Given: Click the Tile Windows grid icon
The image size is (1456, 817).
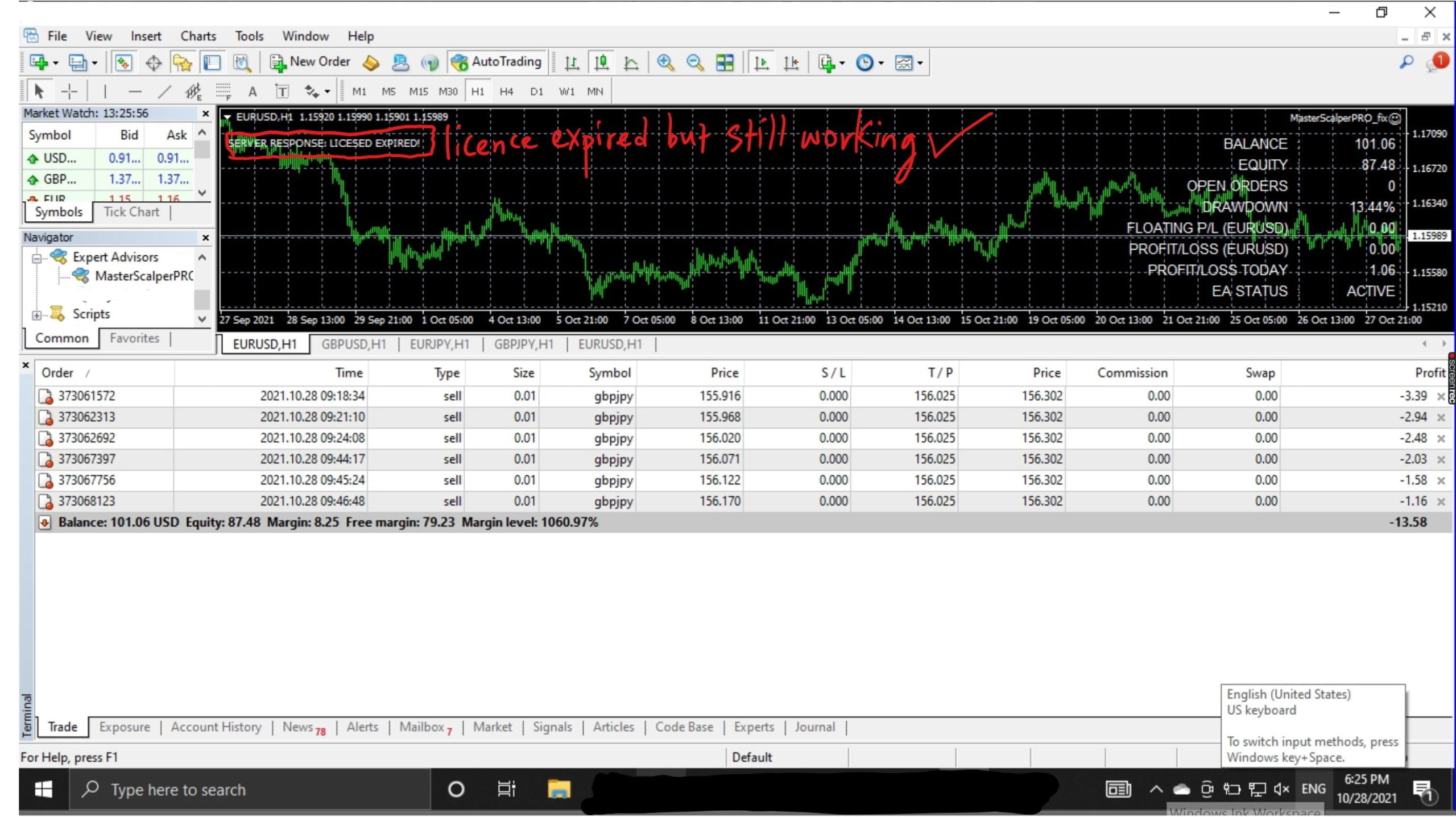Looking at the screenshot, I should 725,63.
